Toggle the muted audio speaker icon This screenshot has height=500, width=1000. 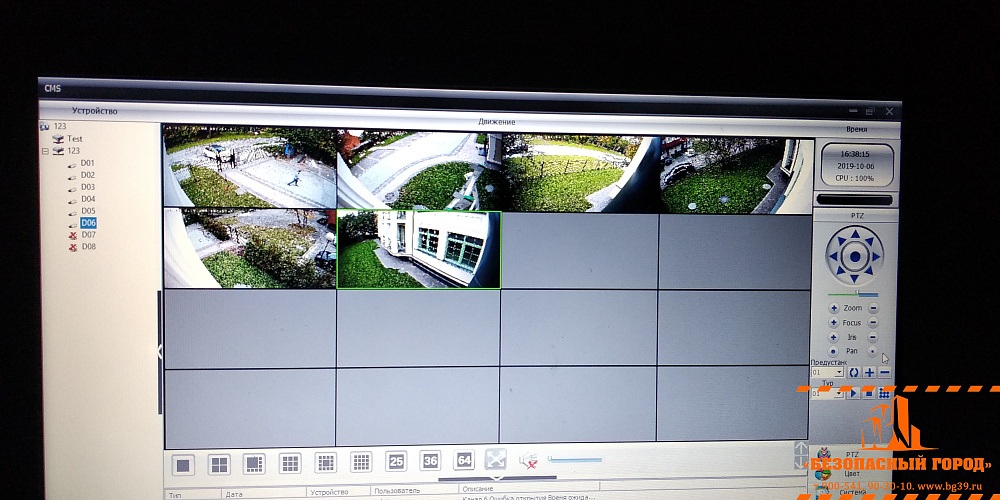(527, 460)
